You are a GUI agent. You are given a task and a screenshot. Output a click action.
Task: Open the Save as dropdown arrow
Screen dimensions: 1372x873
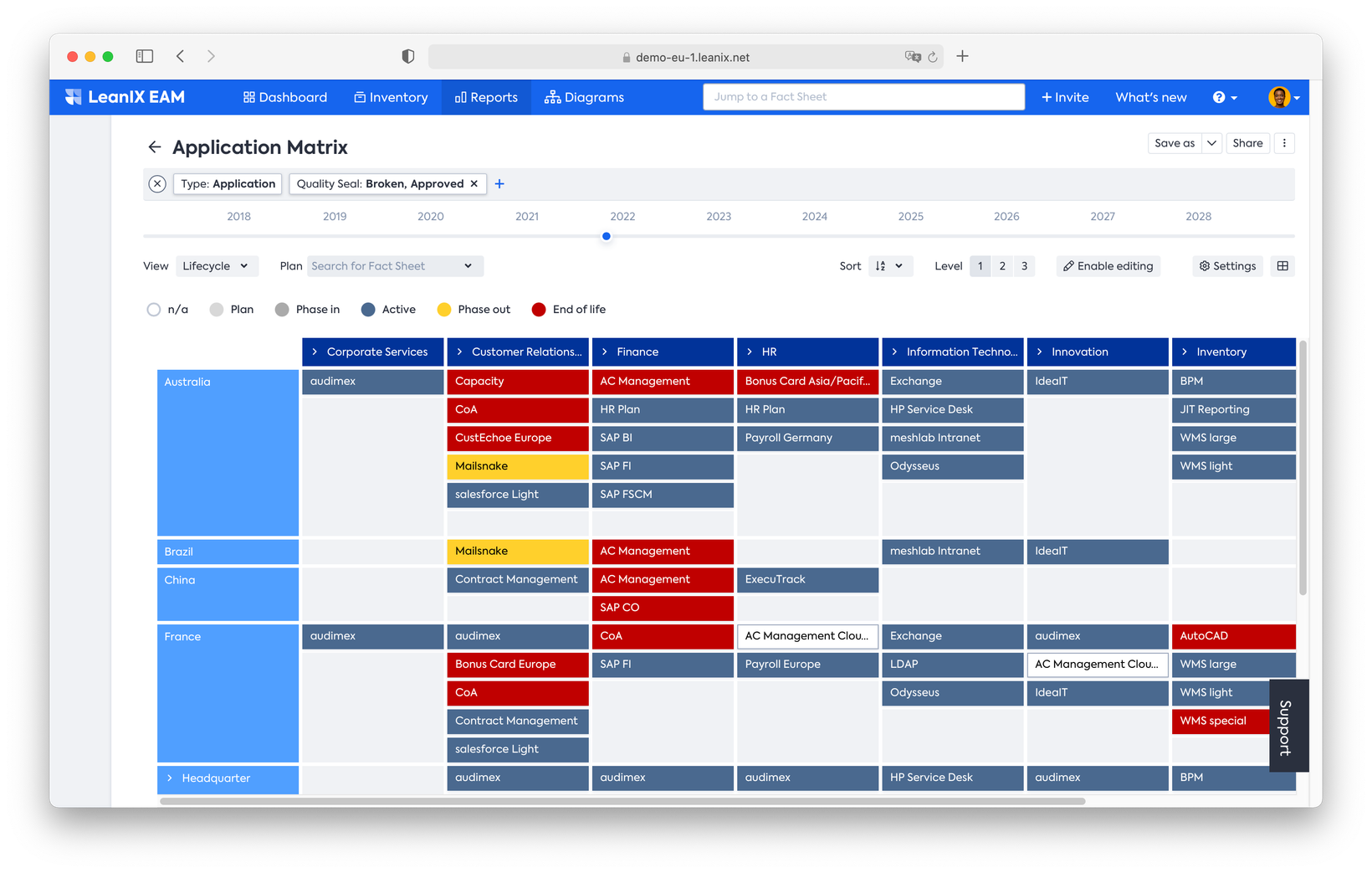[x=1211, y=143]
